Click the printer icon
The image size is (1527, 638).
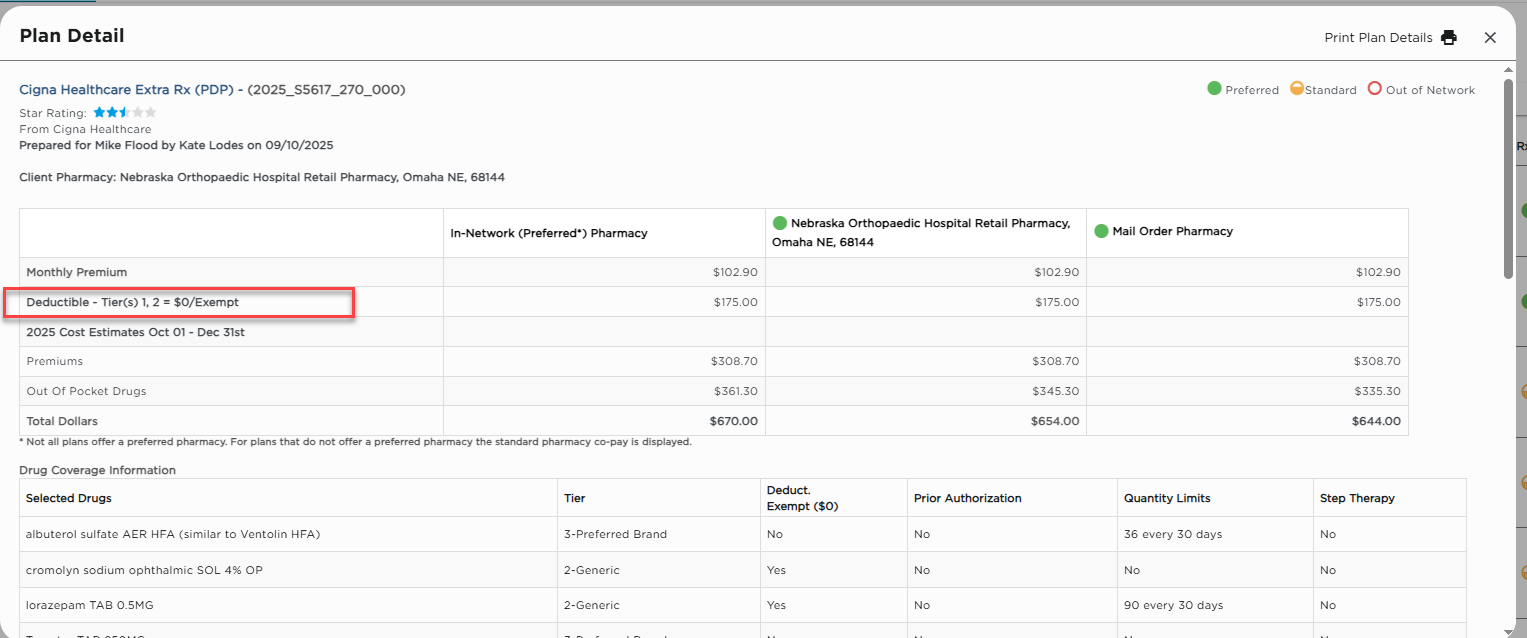click(1449, 38)
